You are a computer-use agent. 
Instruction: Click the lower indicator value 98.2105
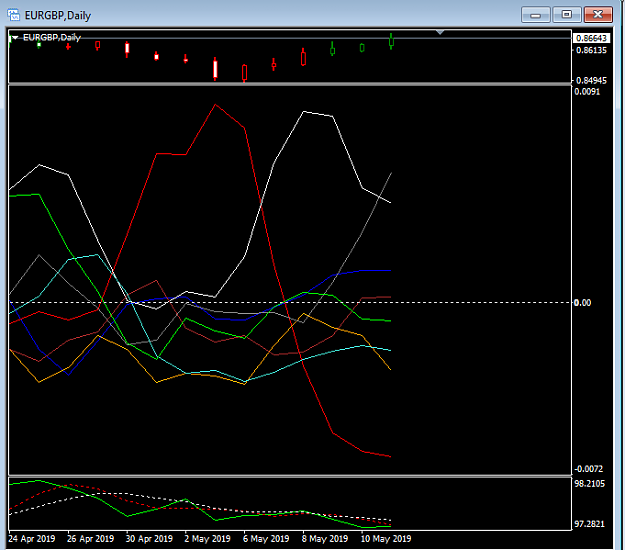click(590, 484)
